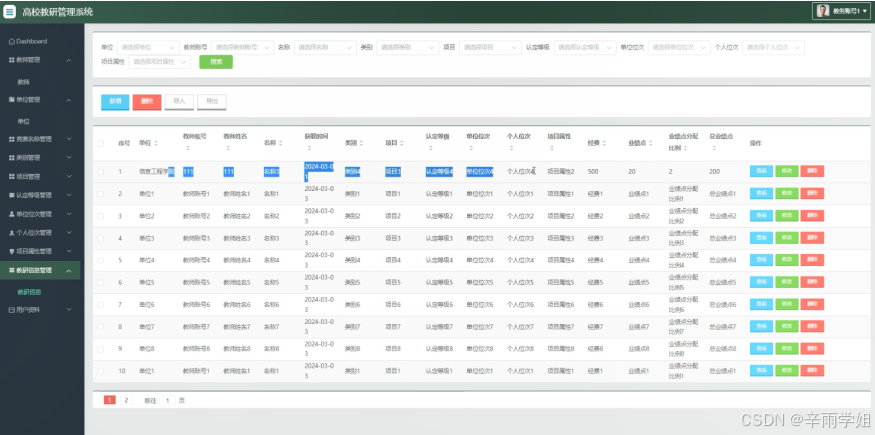Check the checkbox for row 7 单位6
875x435 pixels.
point(100,304)
